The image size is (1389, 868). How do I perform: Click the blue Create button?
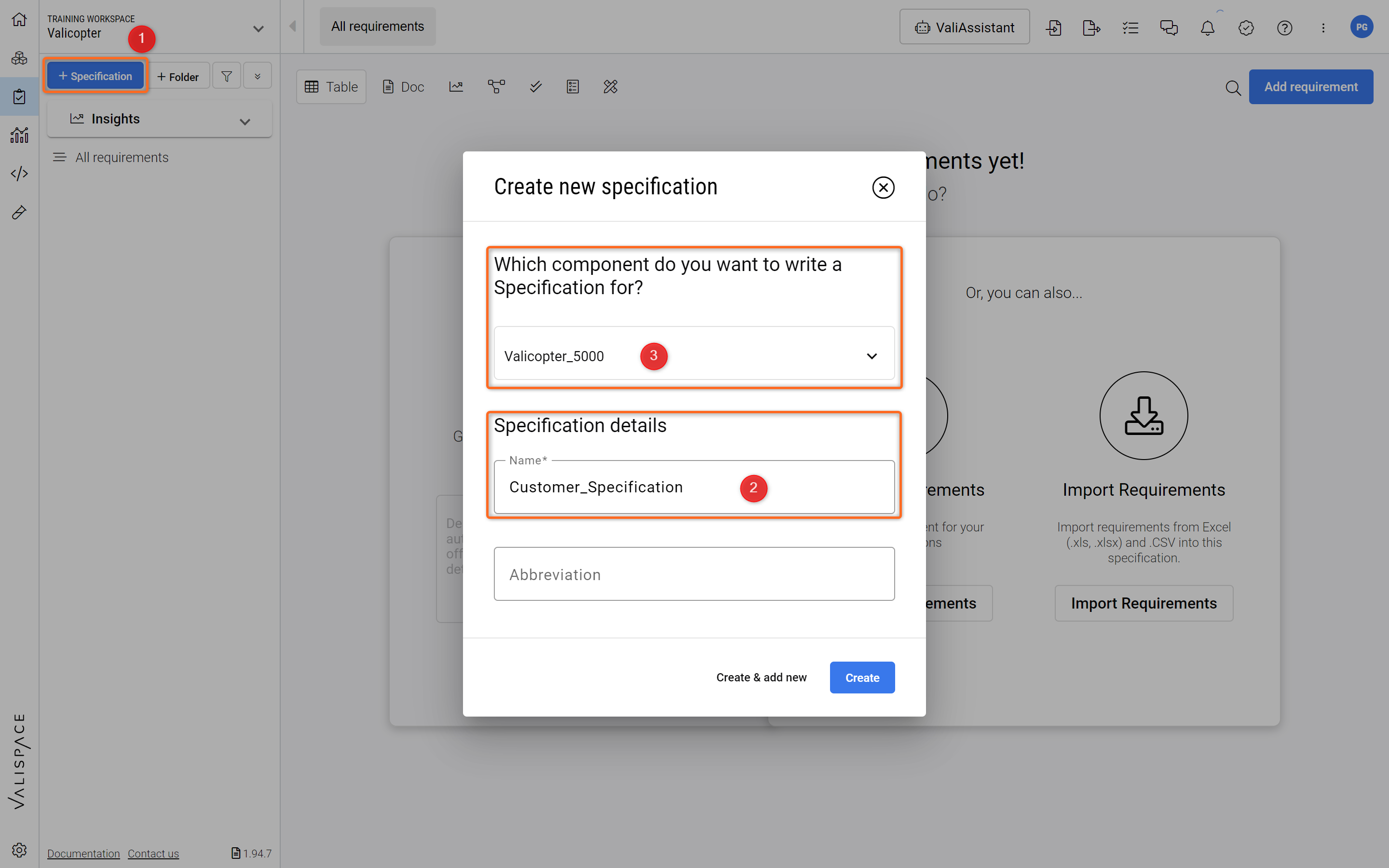[x=862, y=678]
